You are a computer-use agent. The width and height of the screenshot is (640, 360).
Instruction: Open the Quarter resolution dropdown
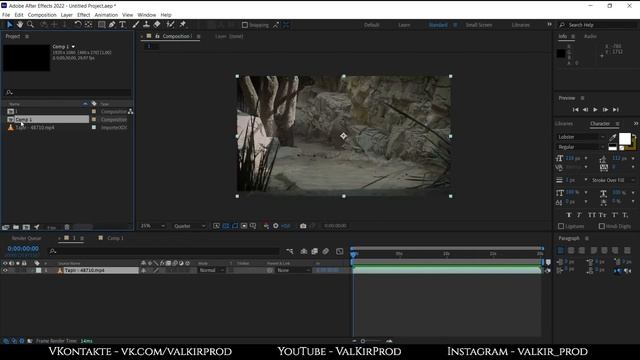pos(189,226)
